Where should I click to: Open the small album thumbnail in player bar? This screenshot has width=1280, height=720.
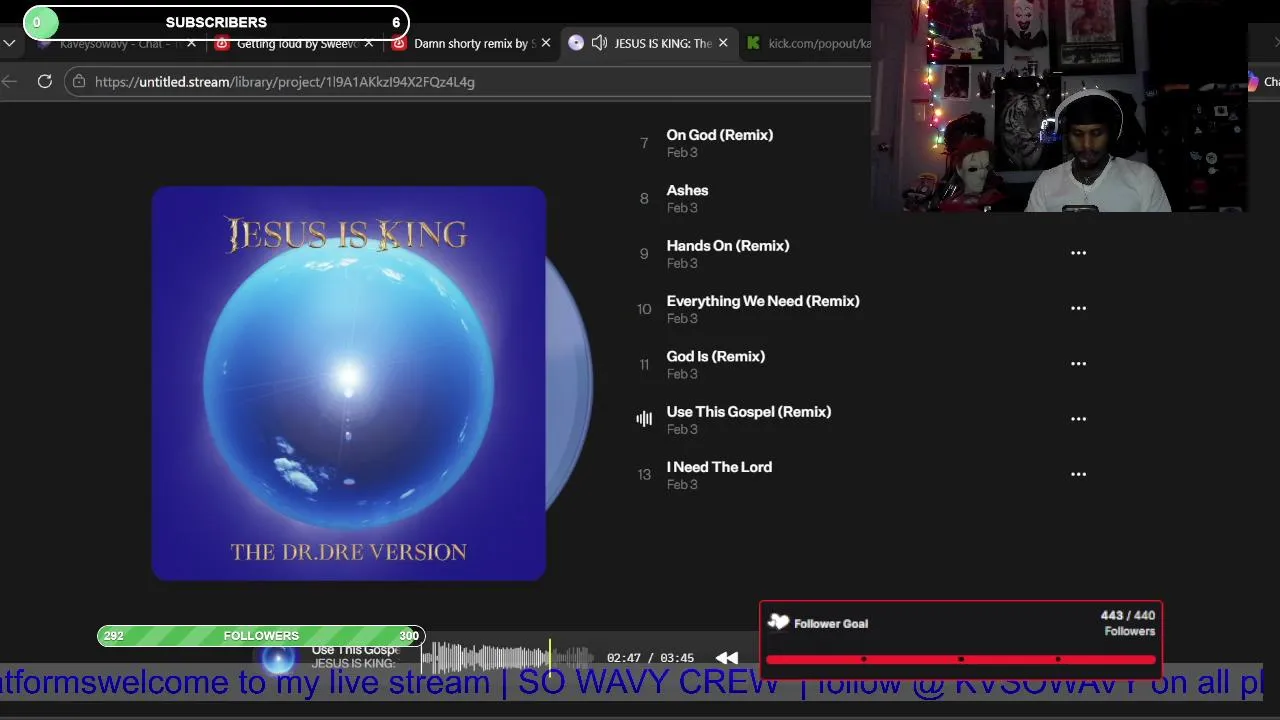(x=277, y=658)
